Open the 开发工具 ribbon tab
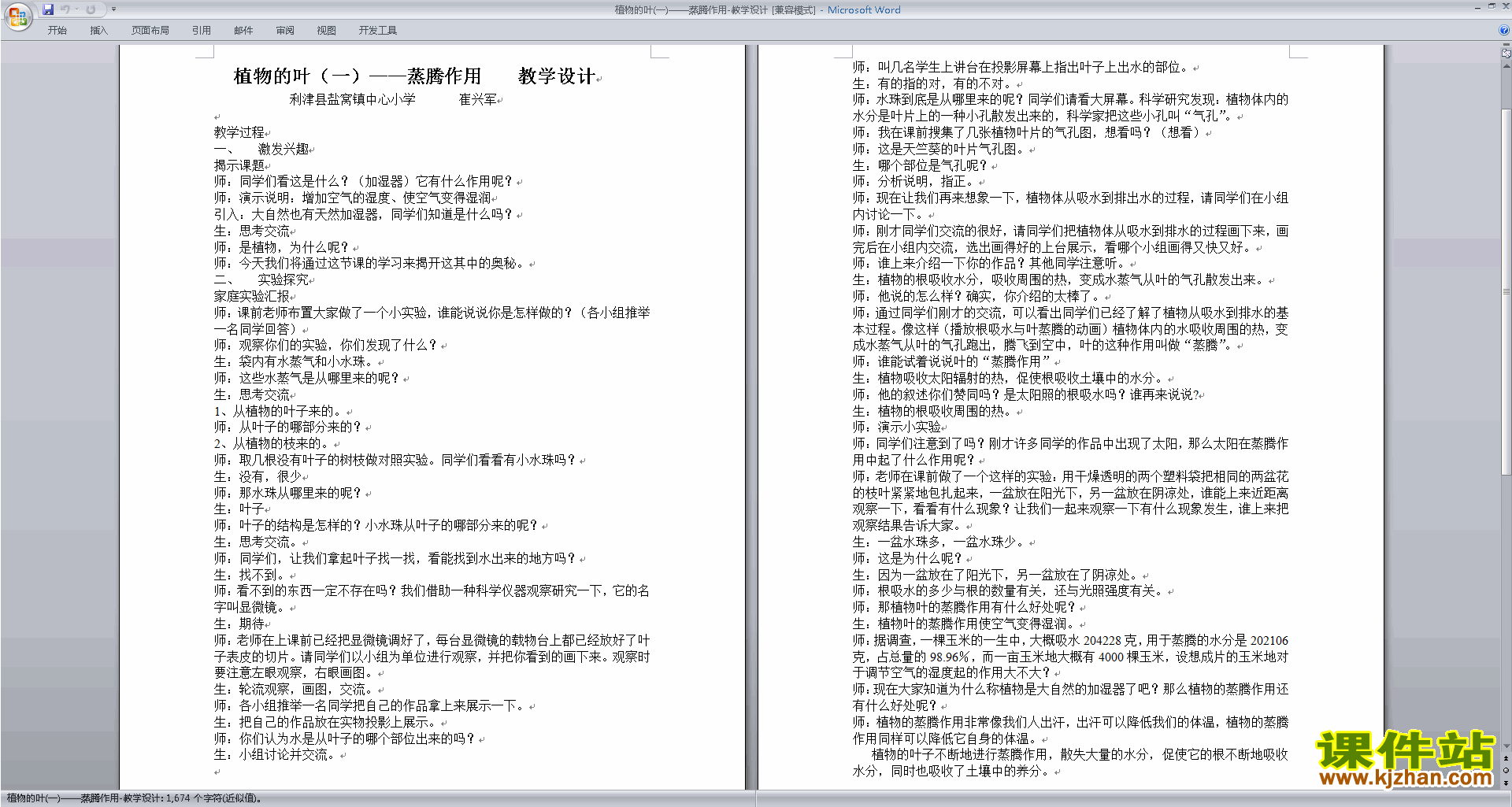The image size is (1512, 807). click(377, 31)
